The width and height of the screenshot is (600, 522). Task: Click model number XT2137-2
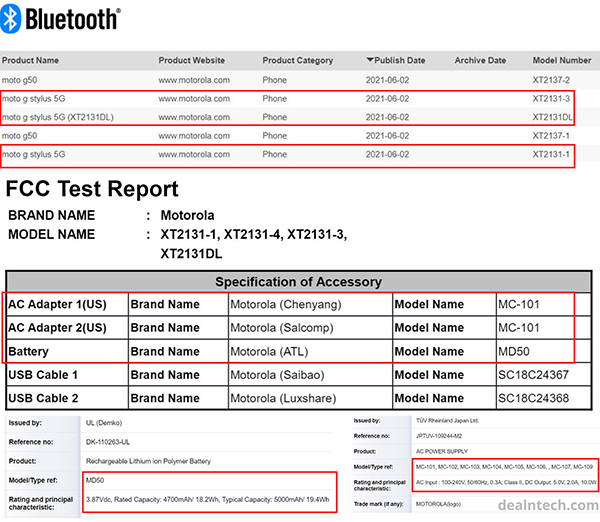point(551,80)
